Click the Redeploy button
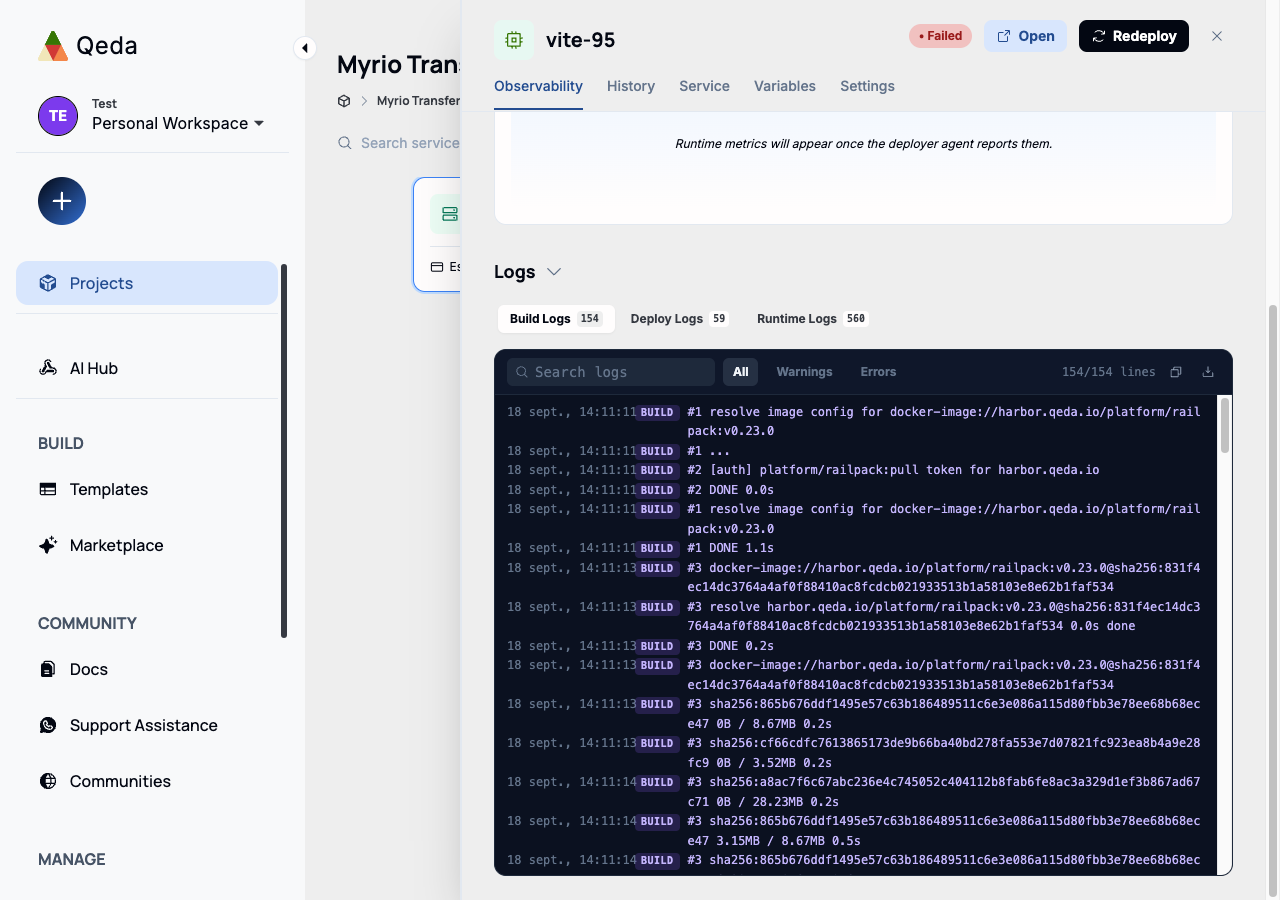The width and height of the screenshot is (1280, 900). [x=1134, y=36]
